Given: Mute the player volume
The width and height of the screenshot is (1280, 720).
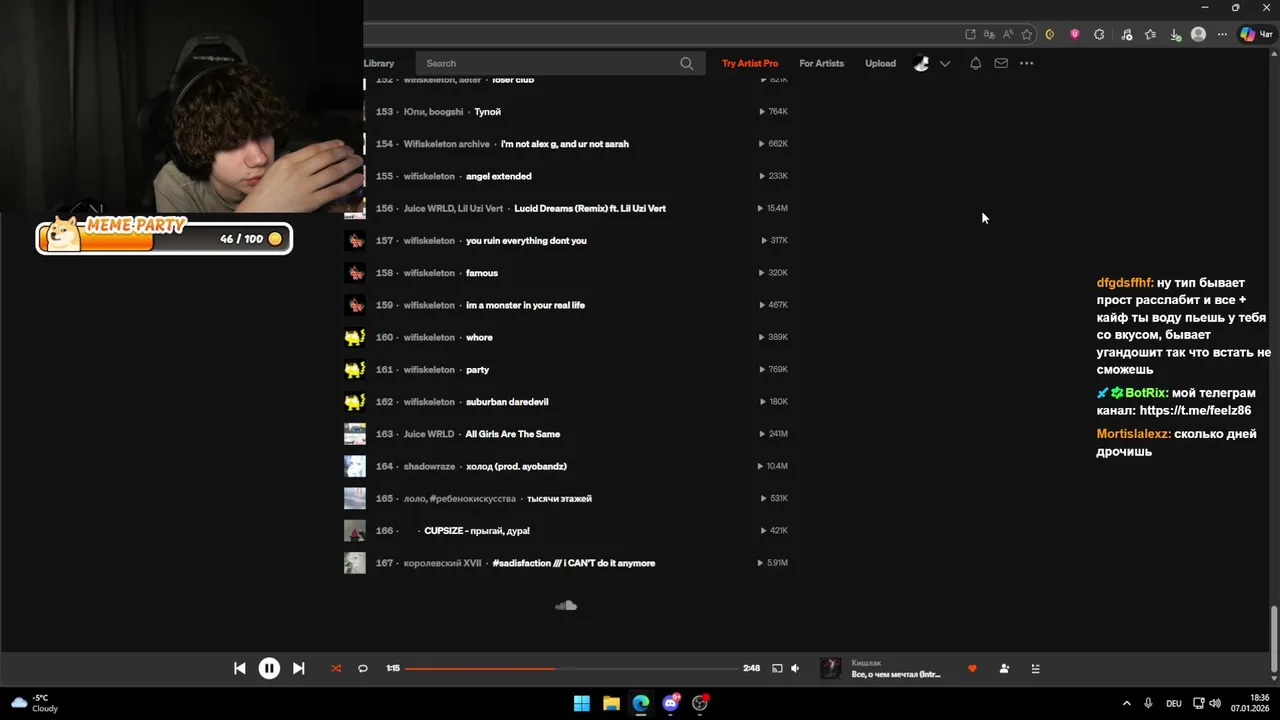Looking at the screenshot, I should (795, 669).
